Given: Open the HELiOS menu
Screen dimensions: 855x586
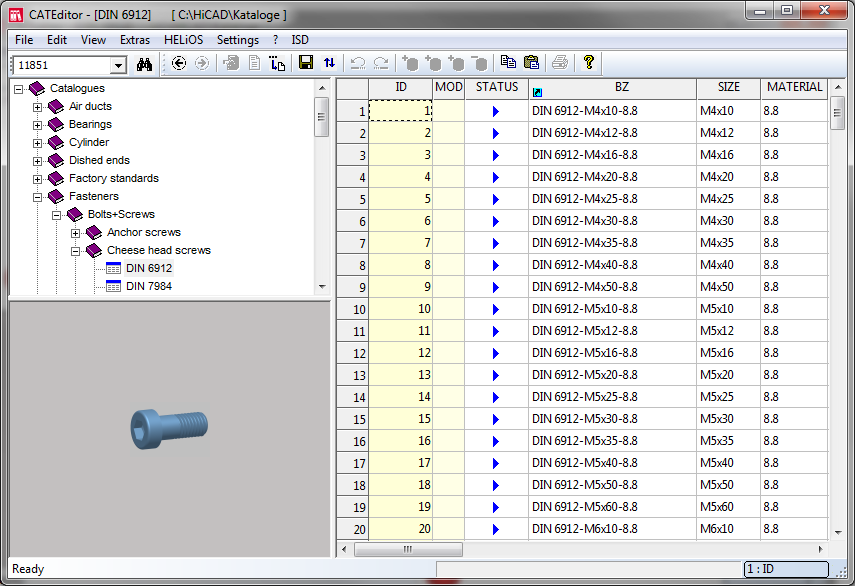Looking at the screenshot, I should [x=183, y=40].
